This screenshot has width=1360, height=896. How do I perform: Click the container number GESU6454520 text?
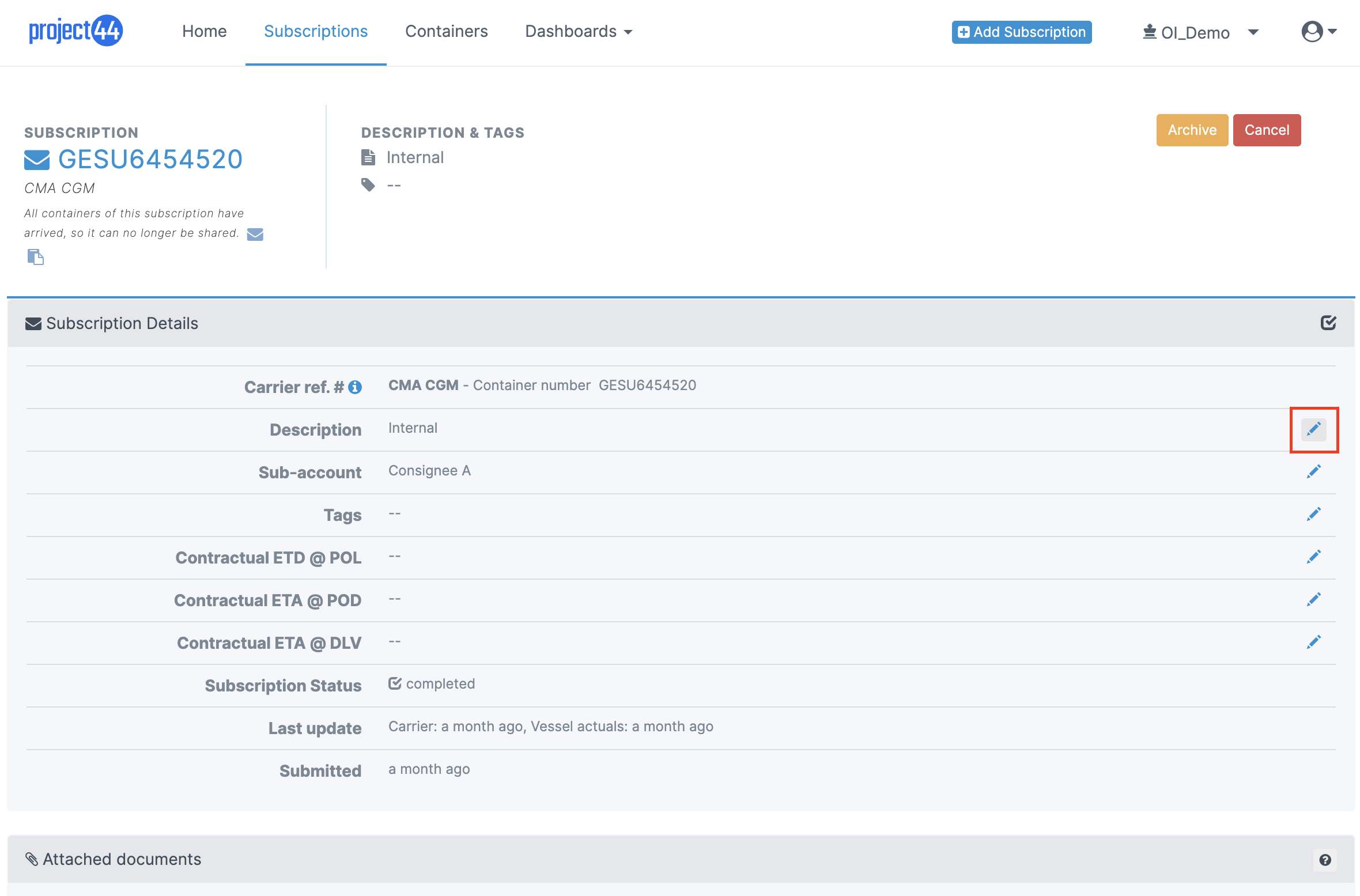(647, 385)
